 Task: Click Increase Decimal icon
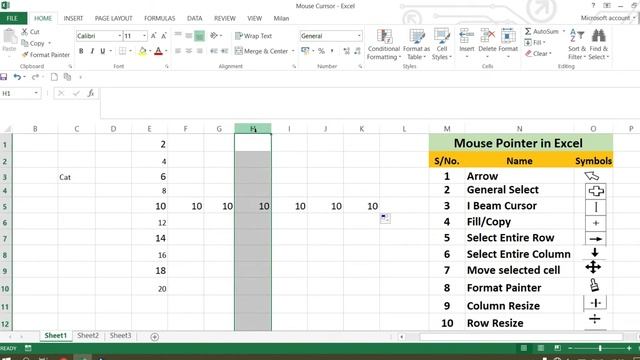click(x=347, y=51)
